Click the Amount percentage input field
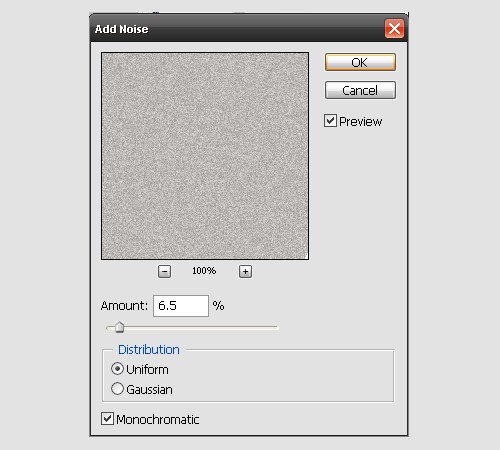Viewport: 500px width, 450px height. click(x=181, y=306)
